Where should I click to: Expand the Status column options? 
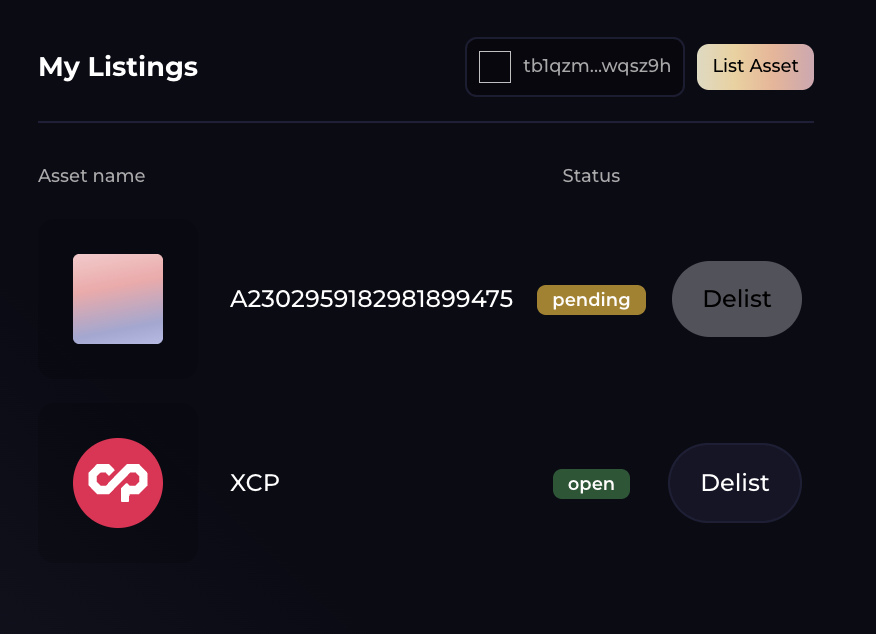pos(591,175)
